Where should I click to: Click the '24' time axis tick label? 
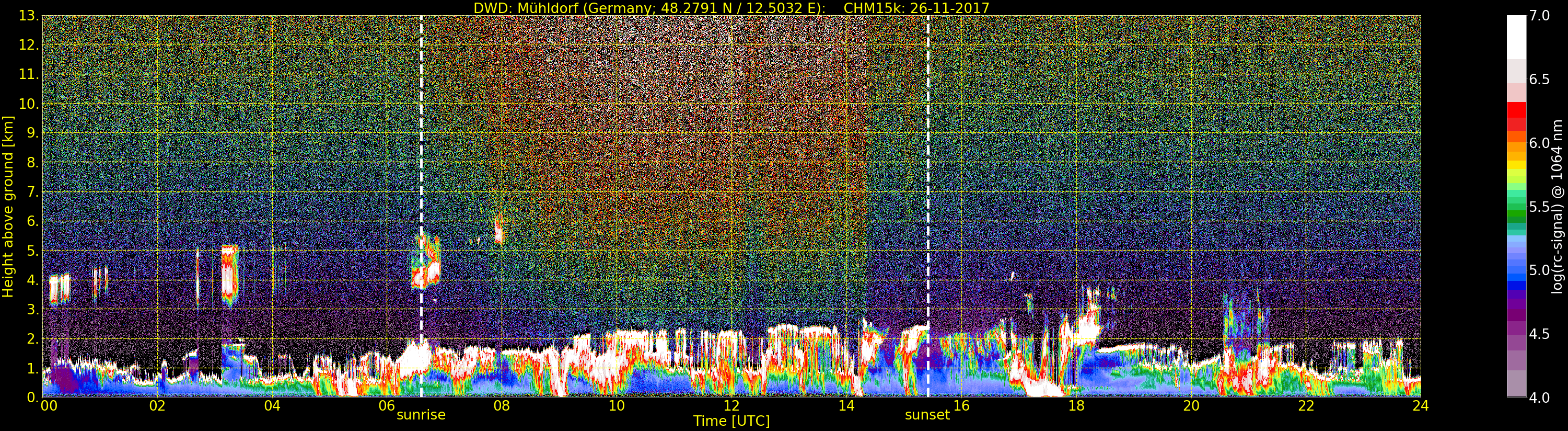[x=1421, y=405]
